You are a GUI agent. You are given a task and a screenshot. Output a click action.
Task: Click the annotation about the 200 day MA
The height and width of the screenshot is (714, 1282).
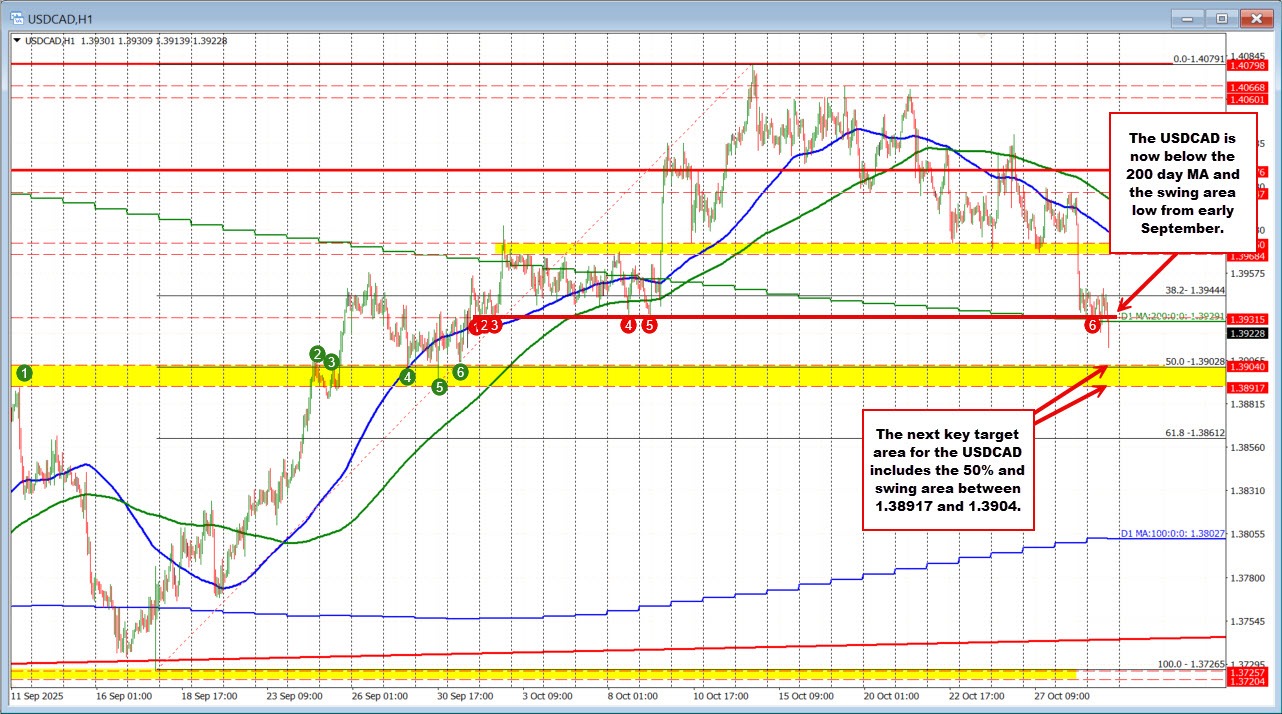1183,183
